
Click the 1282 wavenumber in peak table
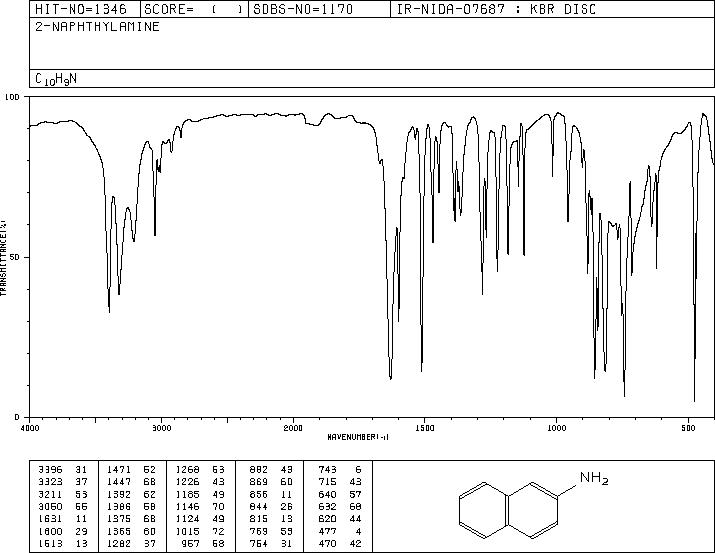pyautogui.click(x=119, y=543)
